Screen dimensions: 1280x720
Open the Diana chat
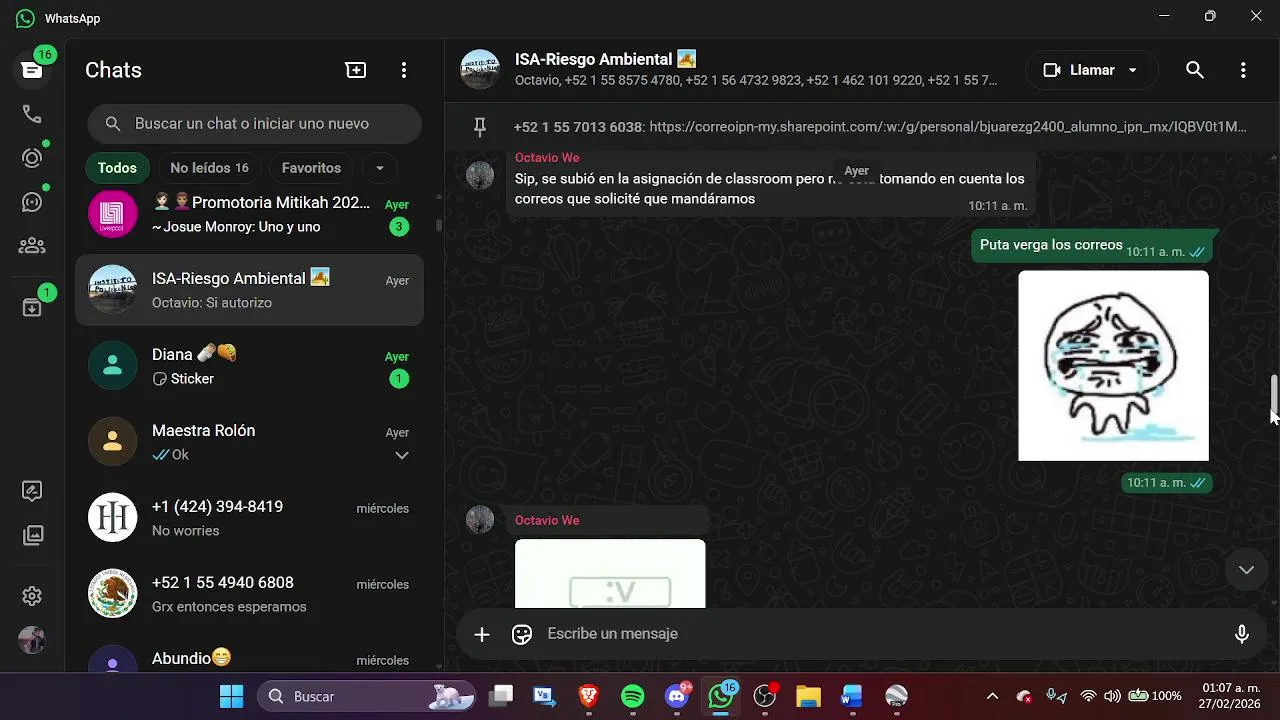point(249,366)
